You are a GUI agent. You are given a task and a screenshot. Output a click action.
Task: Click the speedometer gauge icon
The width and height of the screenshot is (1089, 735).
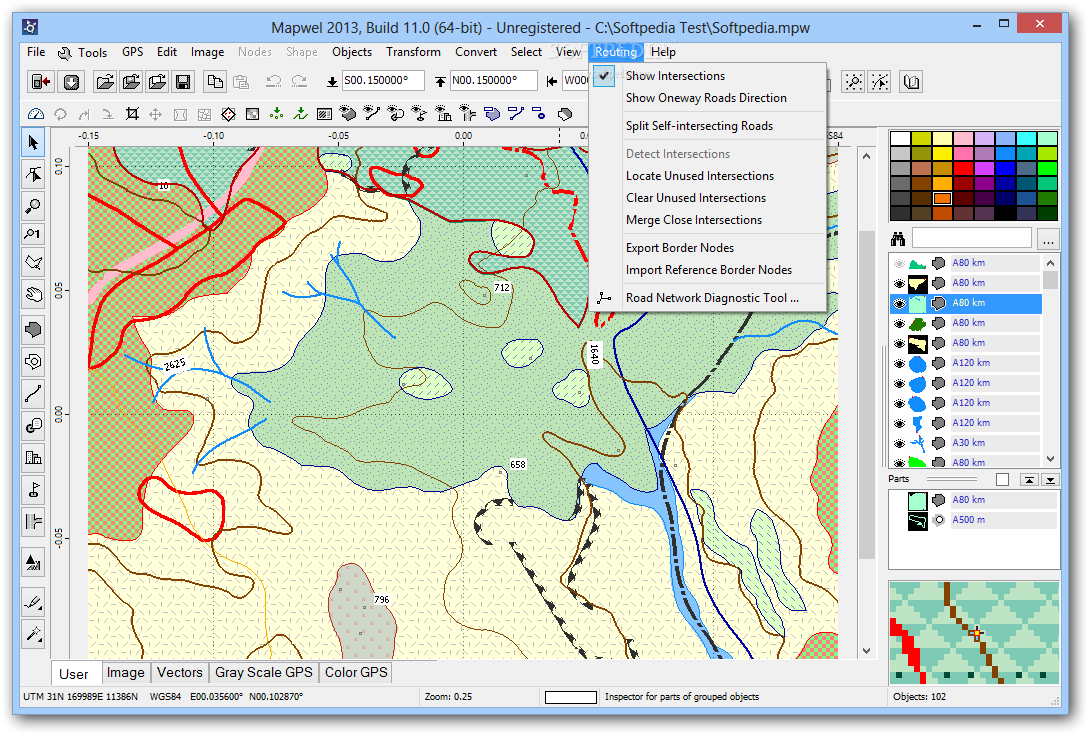pos(36,114)
